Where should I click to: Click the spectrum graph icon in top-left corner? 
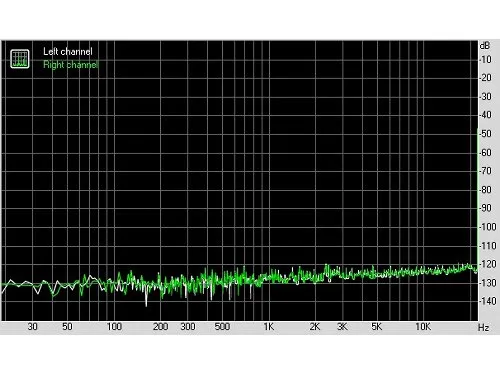20,59
